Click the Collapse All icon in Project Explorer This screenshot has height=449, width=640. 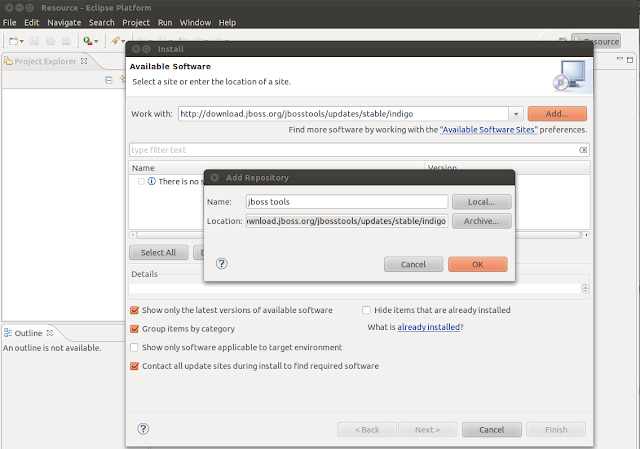pos(109,80)
